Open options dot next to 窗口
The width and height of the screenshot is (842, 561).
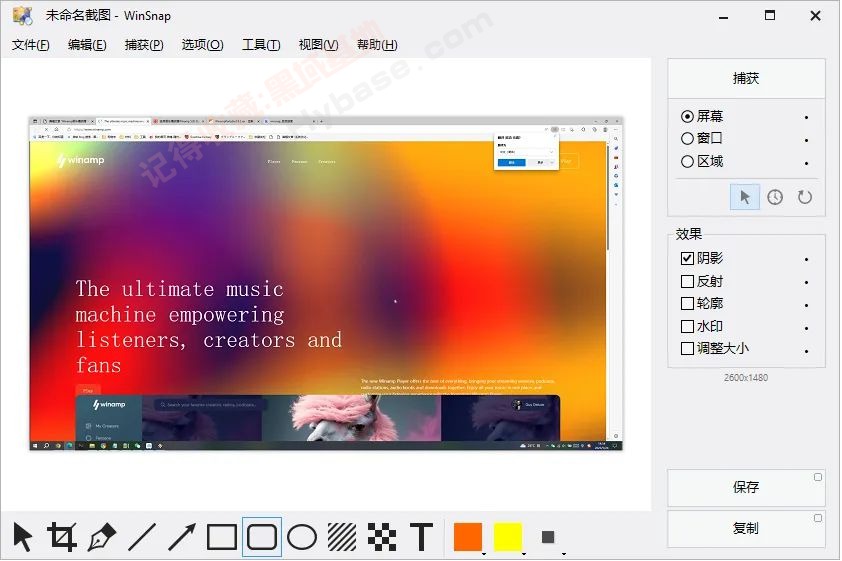pos(807,140)
